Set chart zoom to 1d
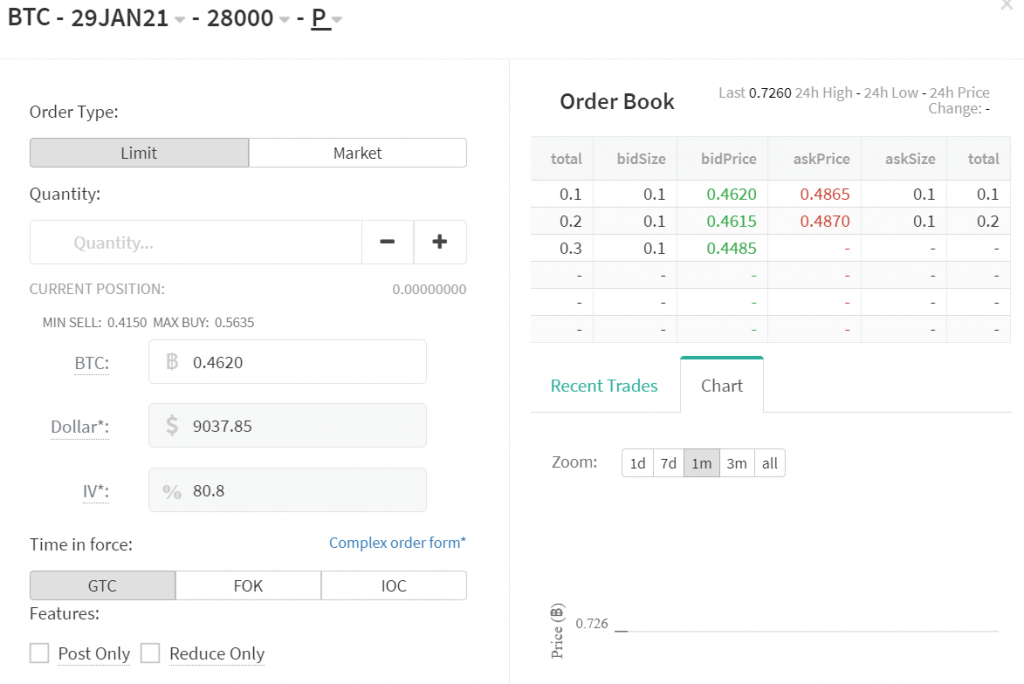This screenshot has width=1024, height=684. (637, 463)
